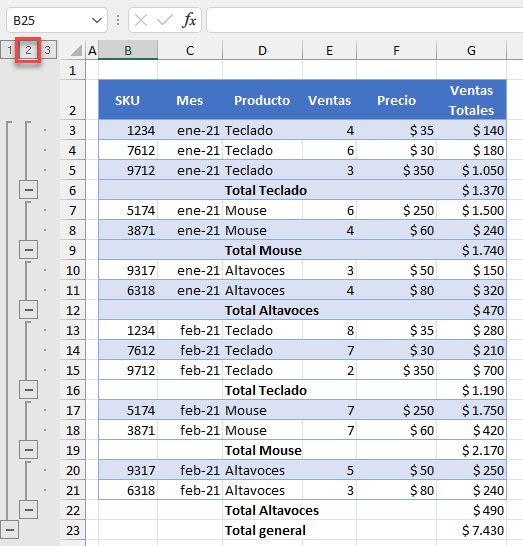Click SKU cell 5174 in row 7
Screen dimensions: 523x546
(x=128, y=210)
